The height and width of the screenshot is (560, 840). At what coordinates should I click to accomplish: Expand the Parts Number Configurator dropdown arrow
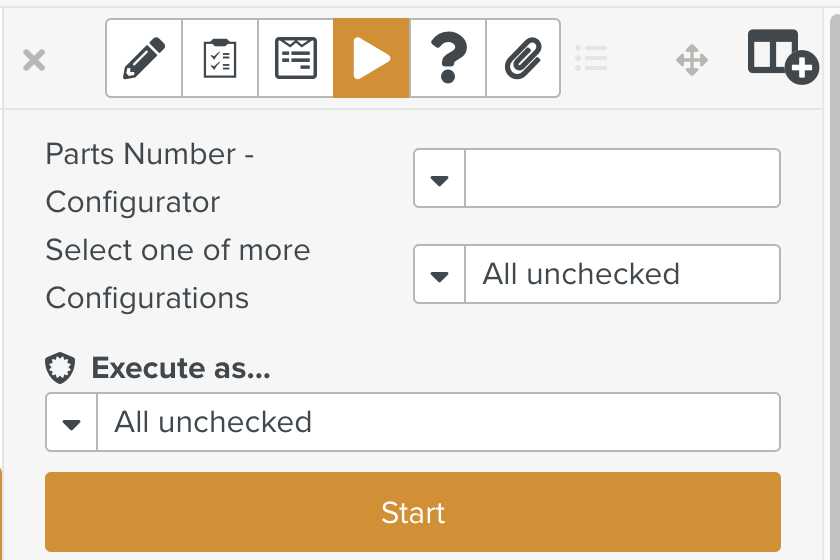[x=439, y=178]
